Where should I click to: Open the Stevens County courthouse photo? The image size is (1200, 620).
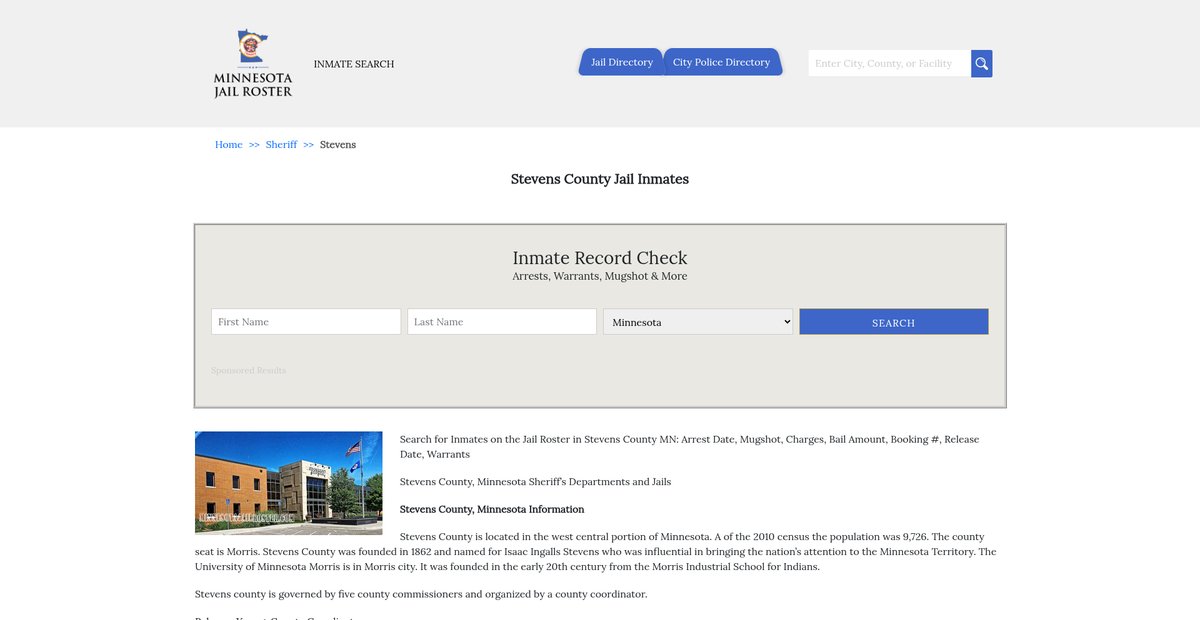(289, 483)
